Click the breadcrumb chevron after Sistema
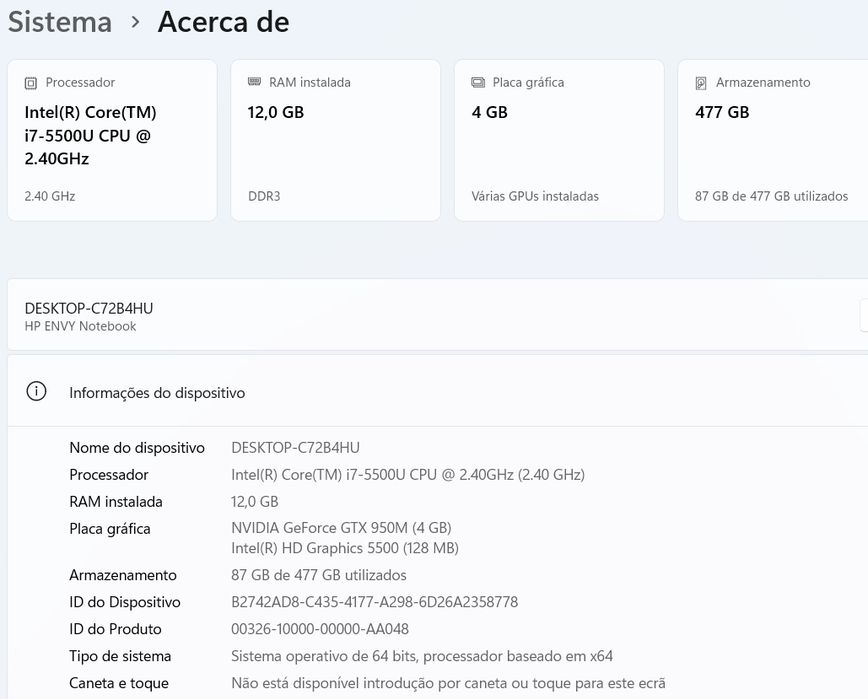Viewport: 868px width, 699px height. click(x=135, y=23)
